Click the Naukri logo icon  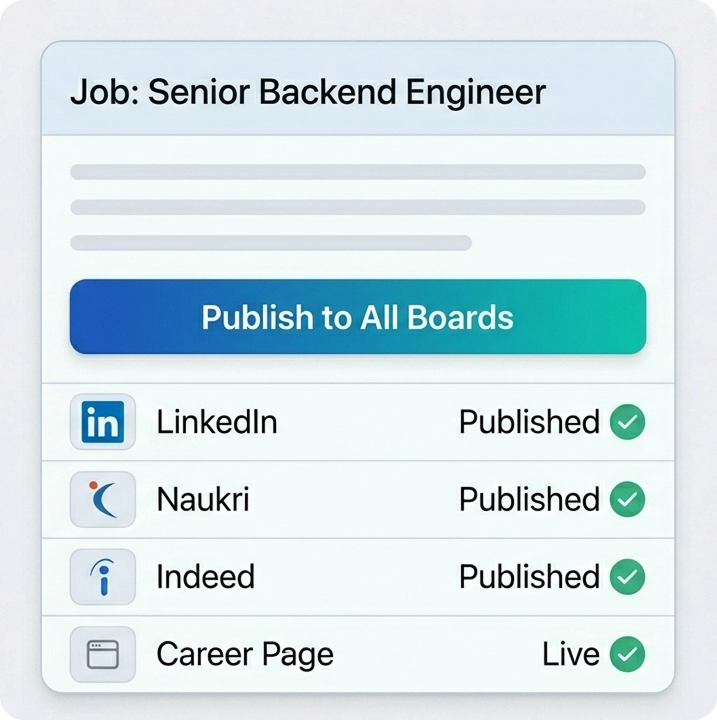(103, 499)
